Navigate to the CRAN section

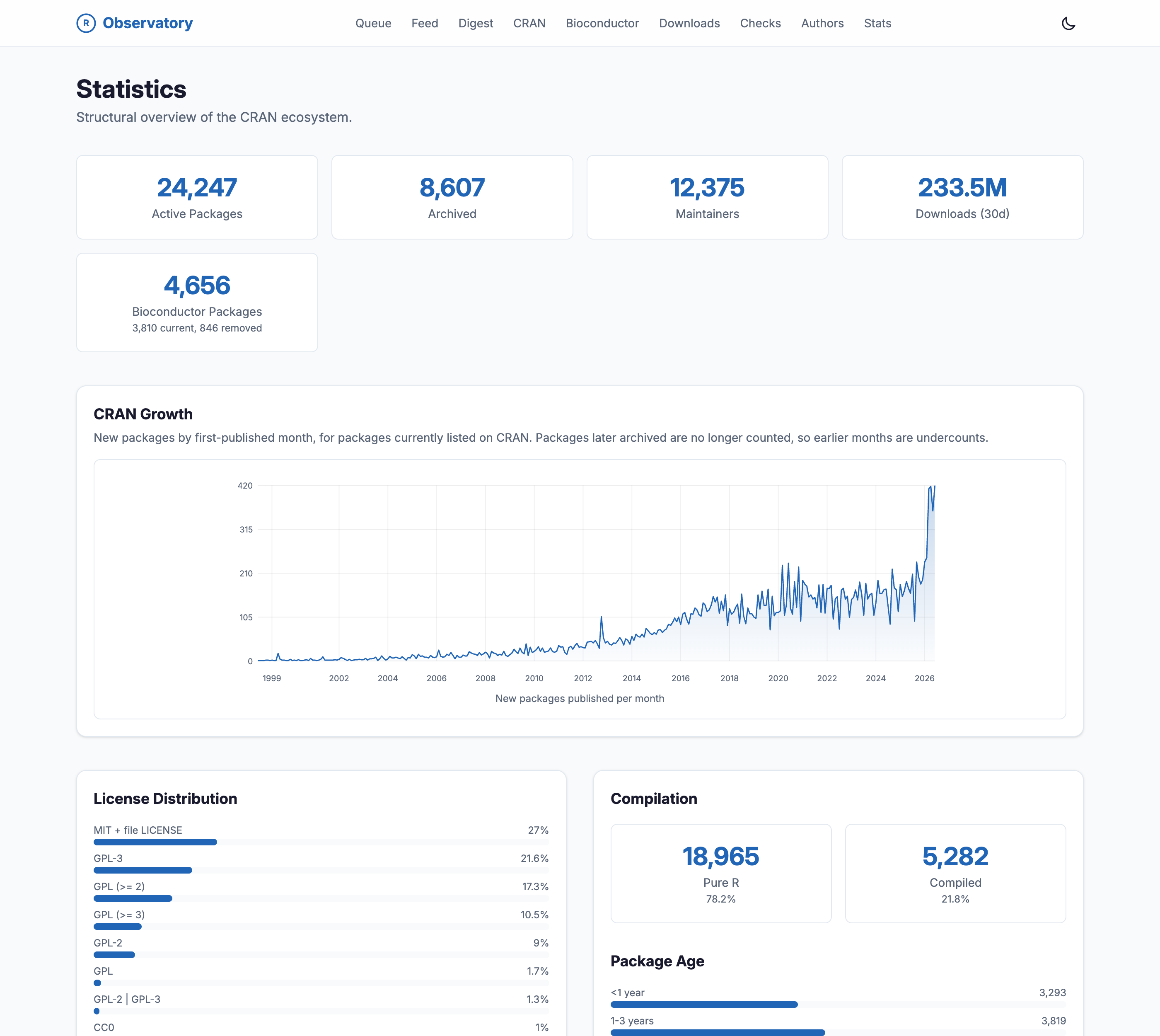click(x=529, y=23)
